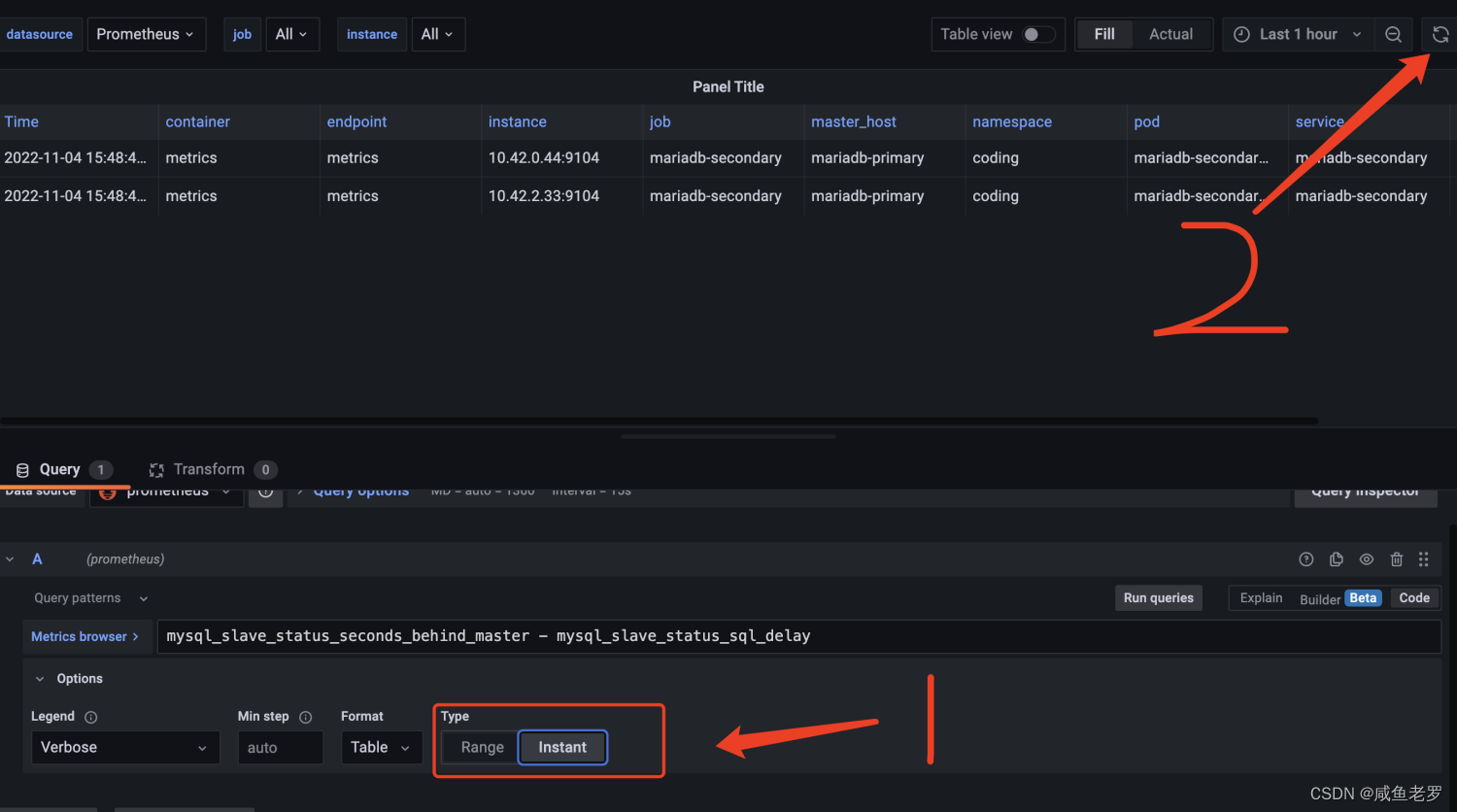Toggle the Table view switch
This screenshot has height=812, width=1457.
click(x=1038, y=34)
